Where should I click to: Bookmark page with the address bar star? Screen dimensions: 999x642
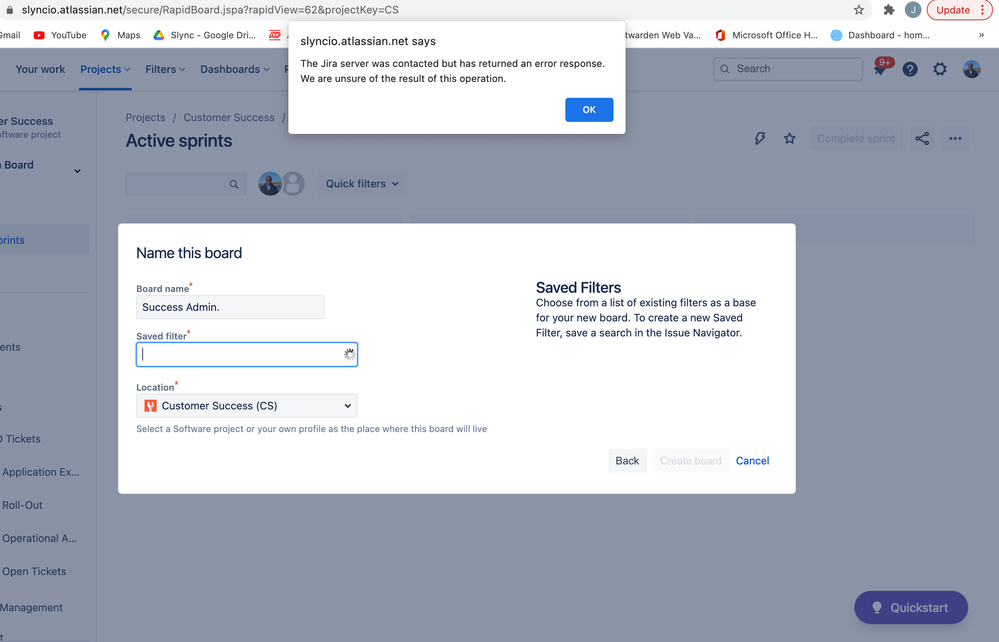(x=858, y=10)
